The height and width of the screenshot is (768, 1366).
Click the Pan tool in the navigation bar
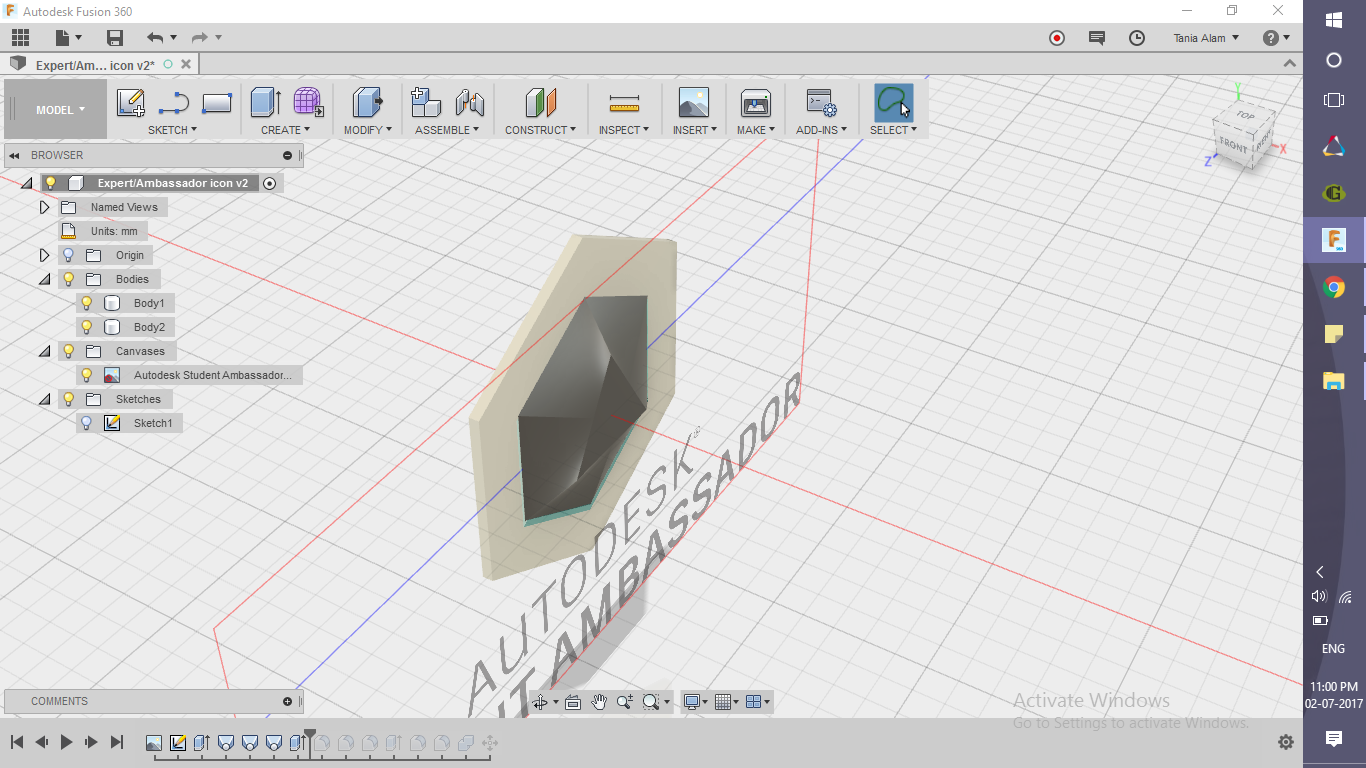tap(599, 701)
